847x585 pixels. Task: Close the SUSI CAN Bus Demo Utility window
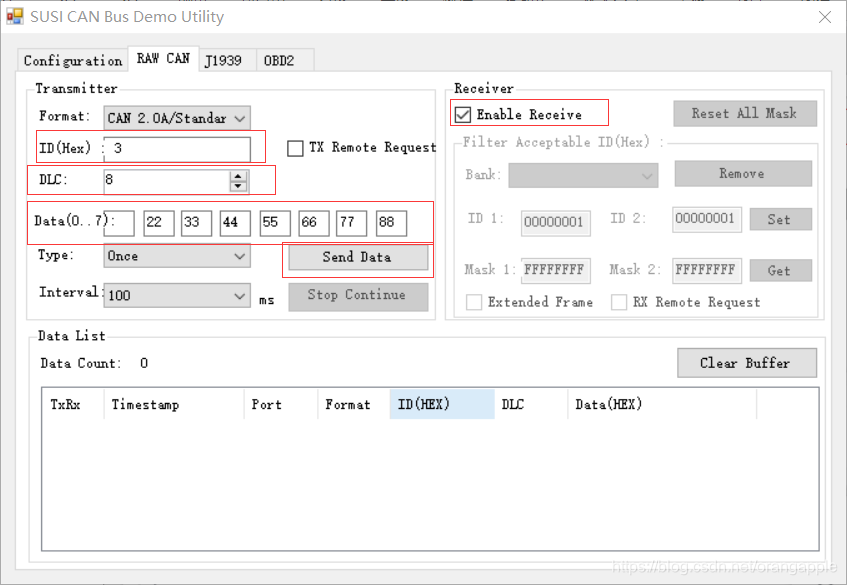[824, 17]
